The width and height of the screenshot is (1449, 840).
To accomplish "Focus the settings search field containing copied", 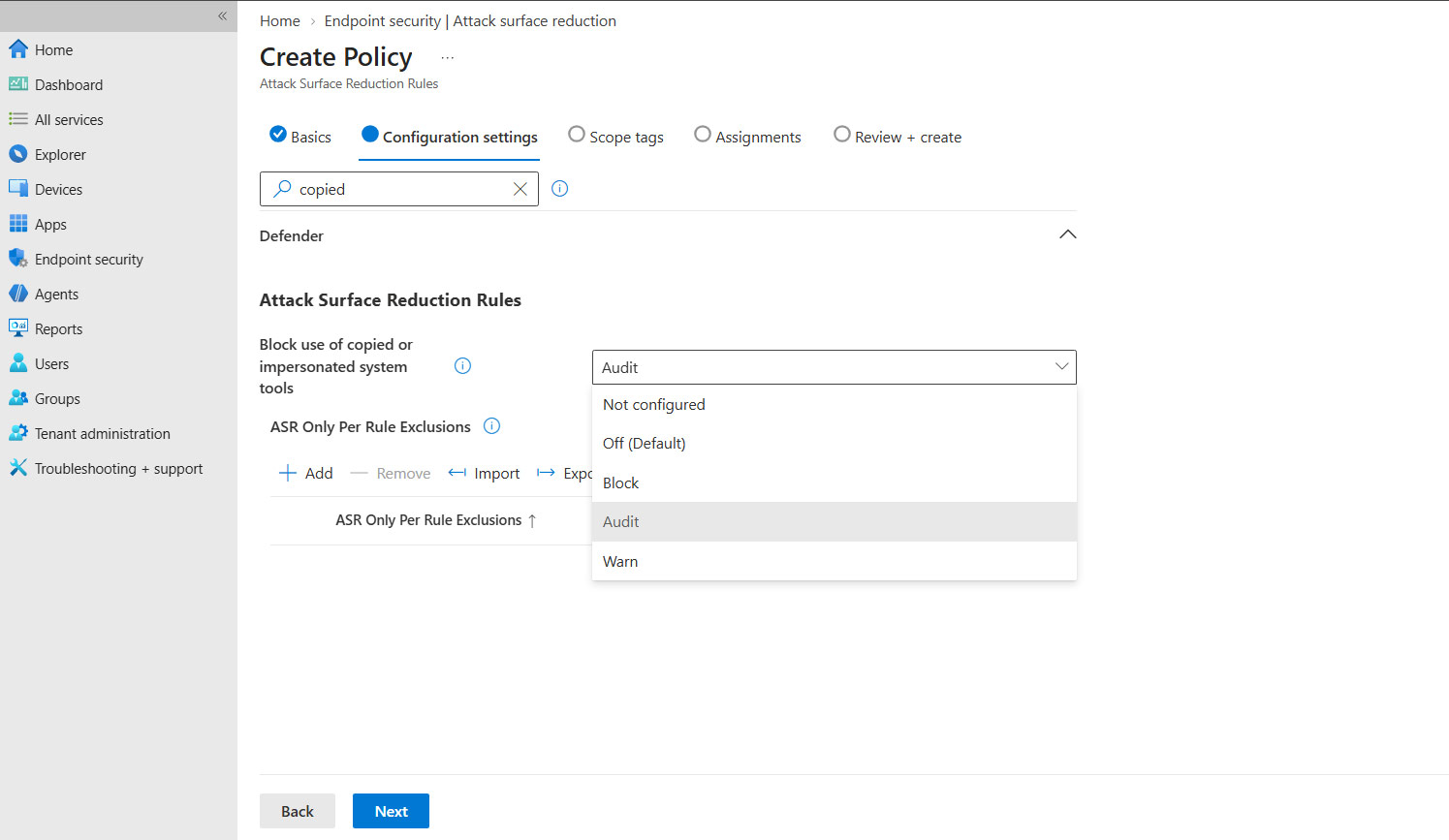I will pos(399,189).
